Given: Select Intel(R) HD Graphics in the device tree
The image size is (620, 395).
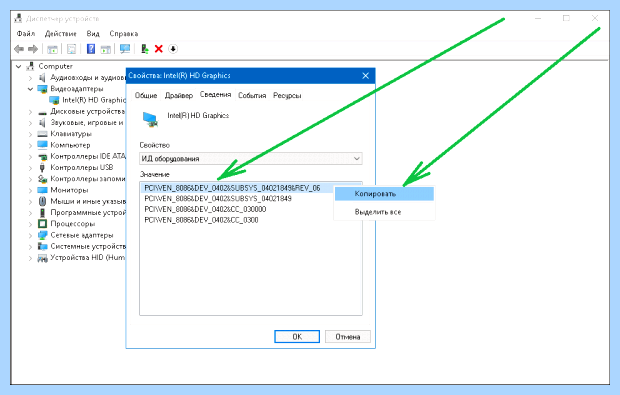Looking at the screenshot, I should (94, 100).
